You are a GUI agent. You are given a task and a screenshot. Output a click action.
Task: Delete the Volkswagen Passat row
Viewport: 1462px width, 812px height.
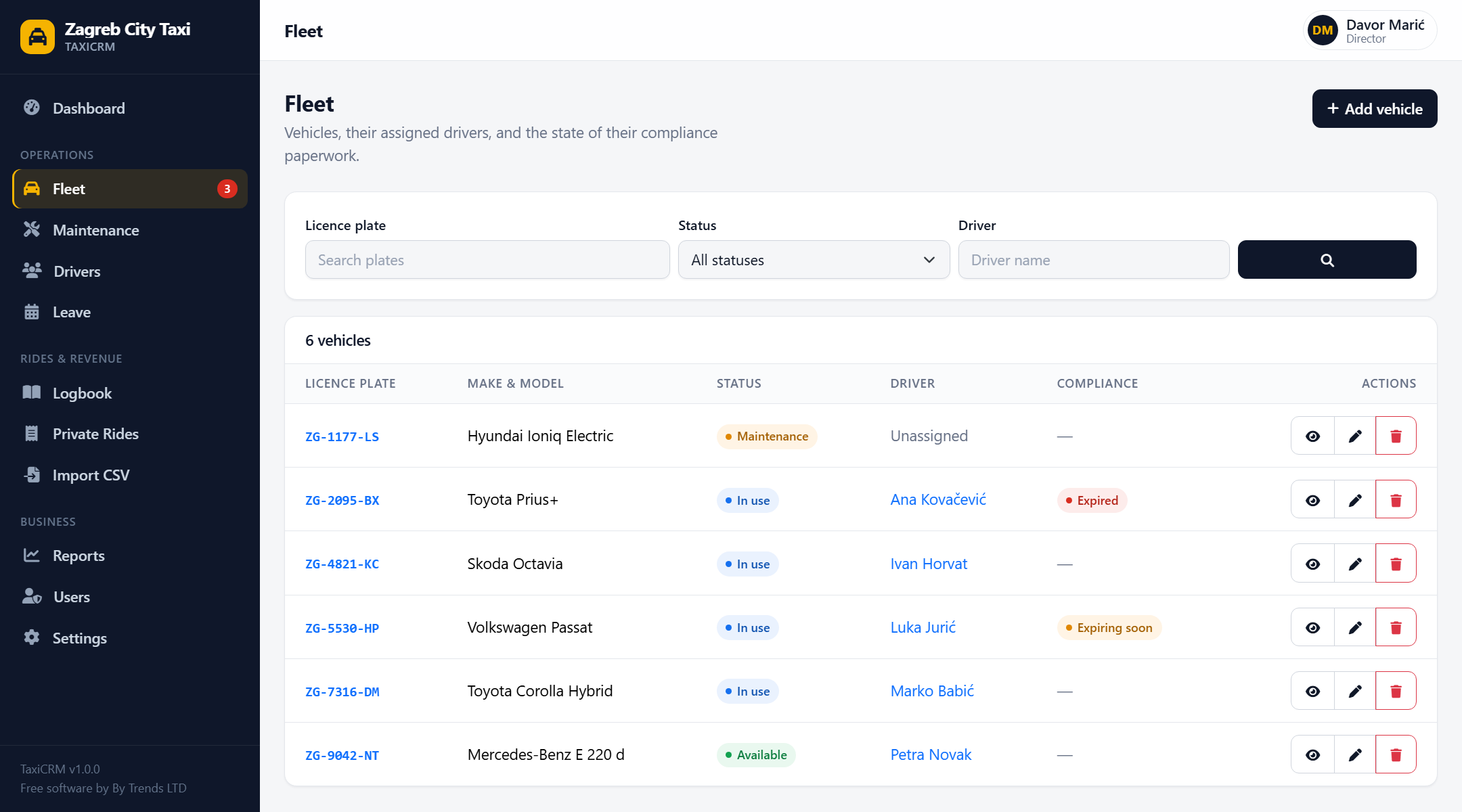point(1396,627)
